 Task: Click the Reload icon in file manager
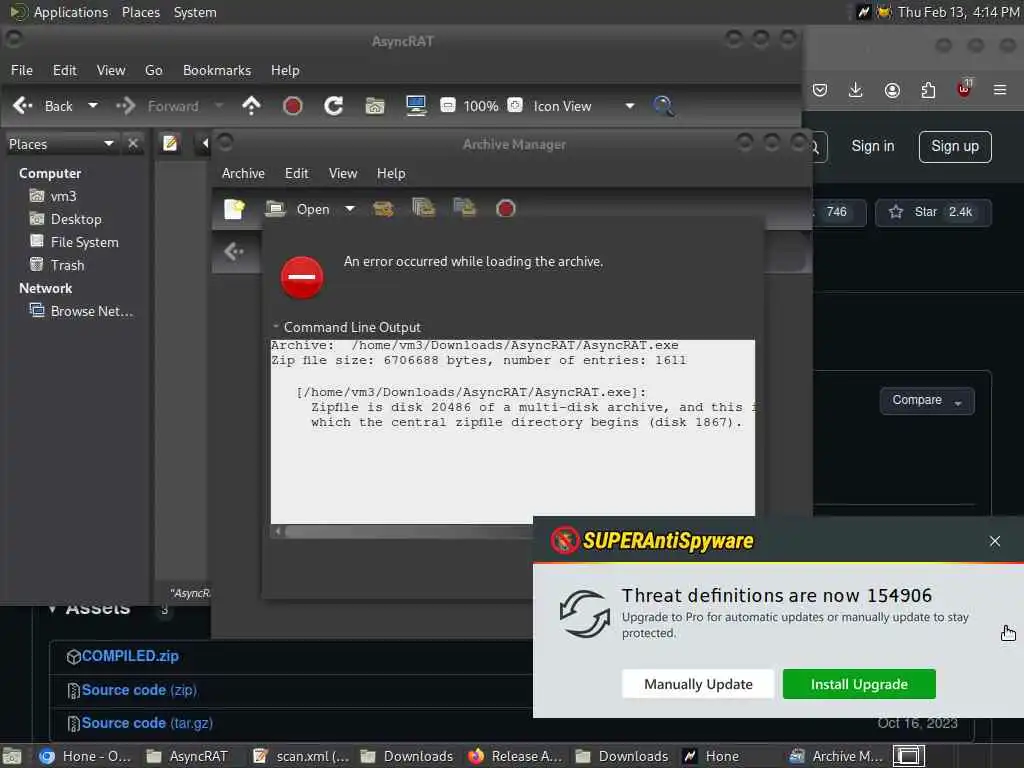334,106
